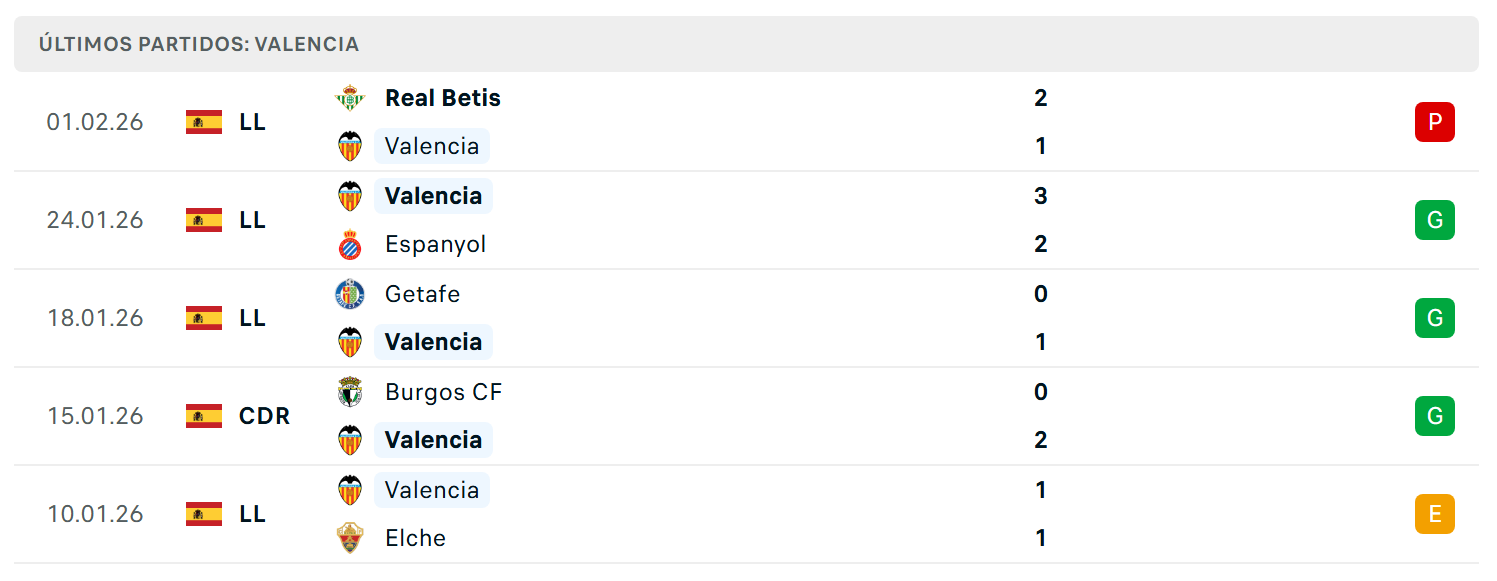Click the Real Betis club crest

click(350, 98)
